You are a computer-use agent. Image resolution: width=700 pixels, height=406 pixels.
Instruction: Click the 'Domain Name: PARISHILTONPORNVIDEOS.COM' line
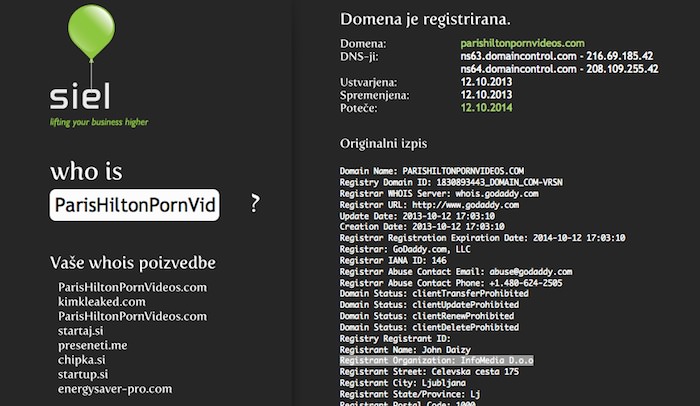coord(432,171)
